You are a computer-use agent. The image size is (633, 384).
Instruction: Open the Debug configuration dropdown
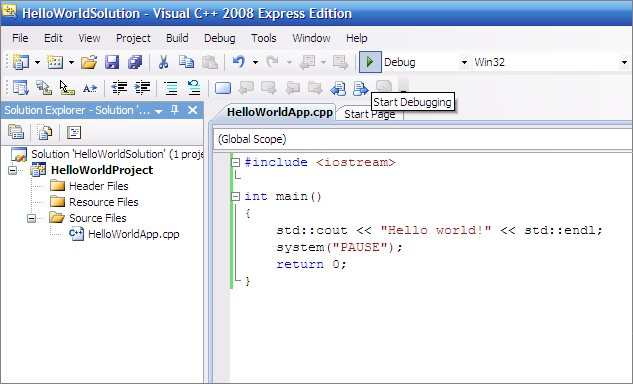coord(464,62)
